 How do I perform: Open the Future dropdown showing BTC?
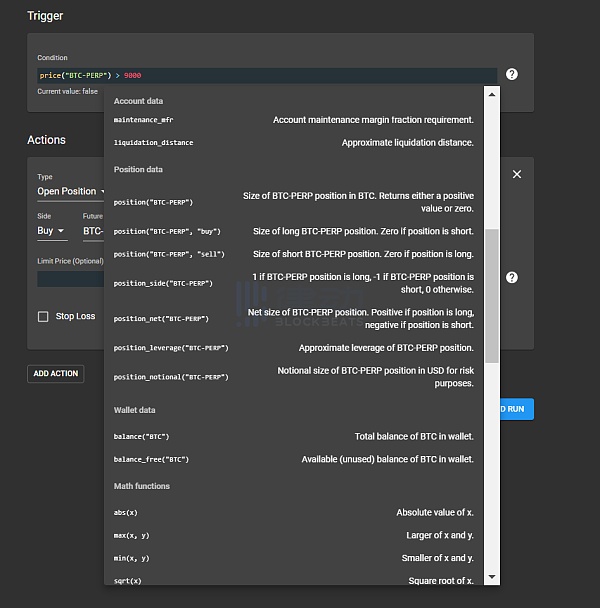[93, 231]
